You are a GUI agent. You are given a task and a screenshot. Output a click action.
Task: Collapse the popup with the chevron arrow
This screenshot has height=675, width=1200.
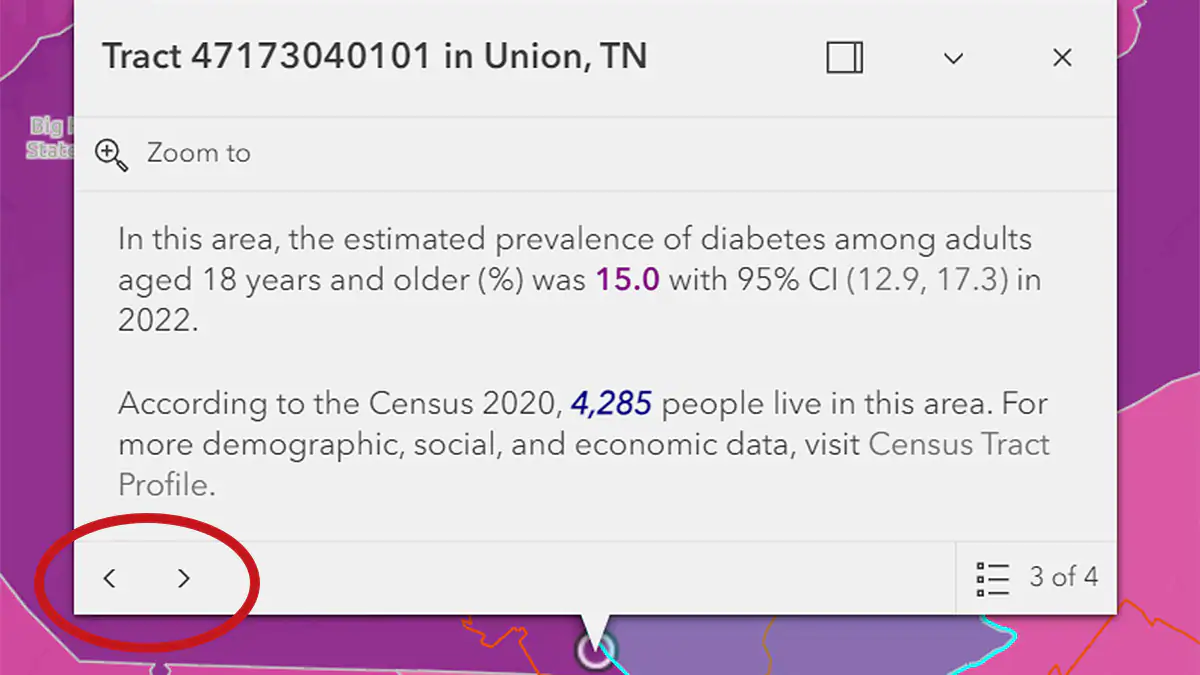pyautogui.click(x=953, y=58)
